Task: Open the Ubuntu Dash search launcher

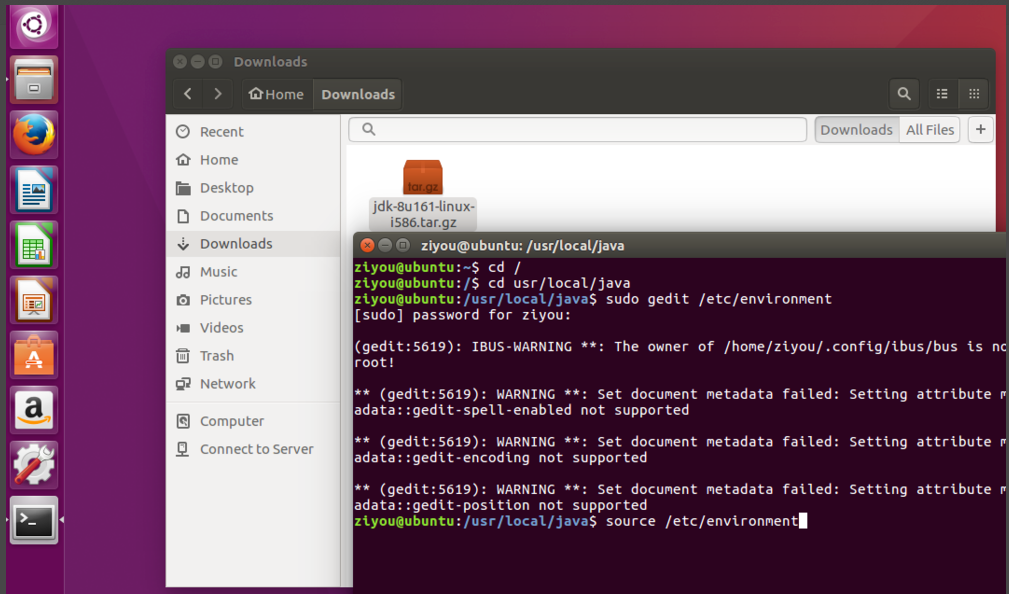Action: (x=33, y=26)
